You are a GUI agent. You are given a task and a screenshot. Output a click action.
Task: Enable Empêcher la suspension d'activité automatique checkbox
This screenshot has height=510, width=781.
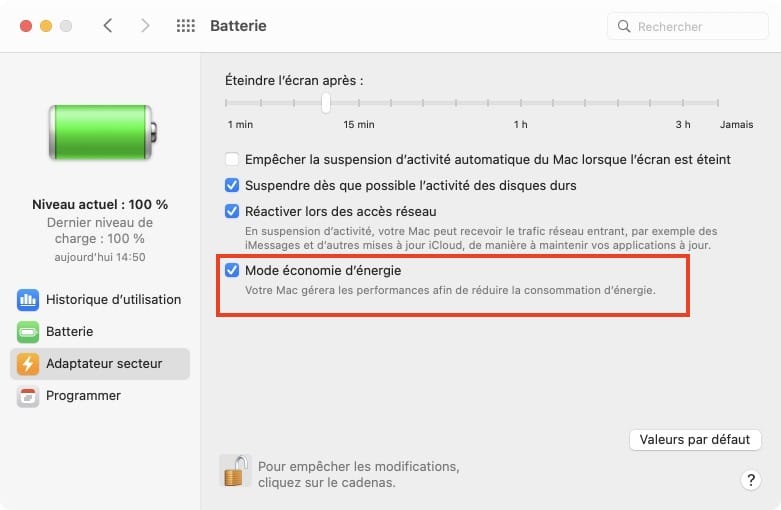click(x=232, y=159)
